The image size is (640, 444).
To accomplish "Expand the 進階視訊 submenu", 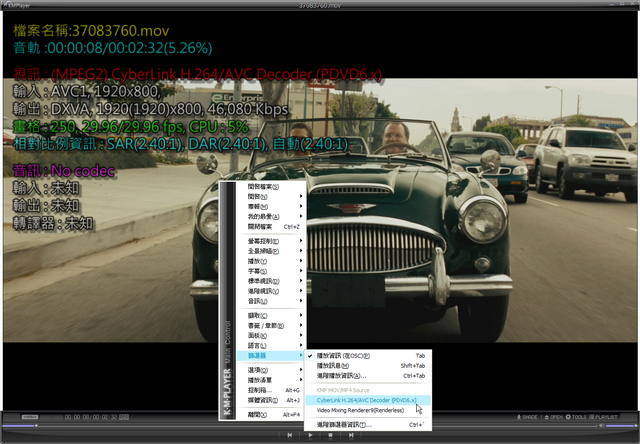I will (x=271, y=291).
